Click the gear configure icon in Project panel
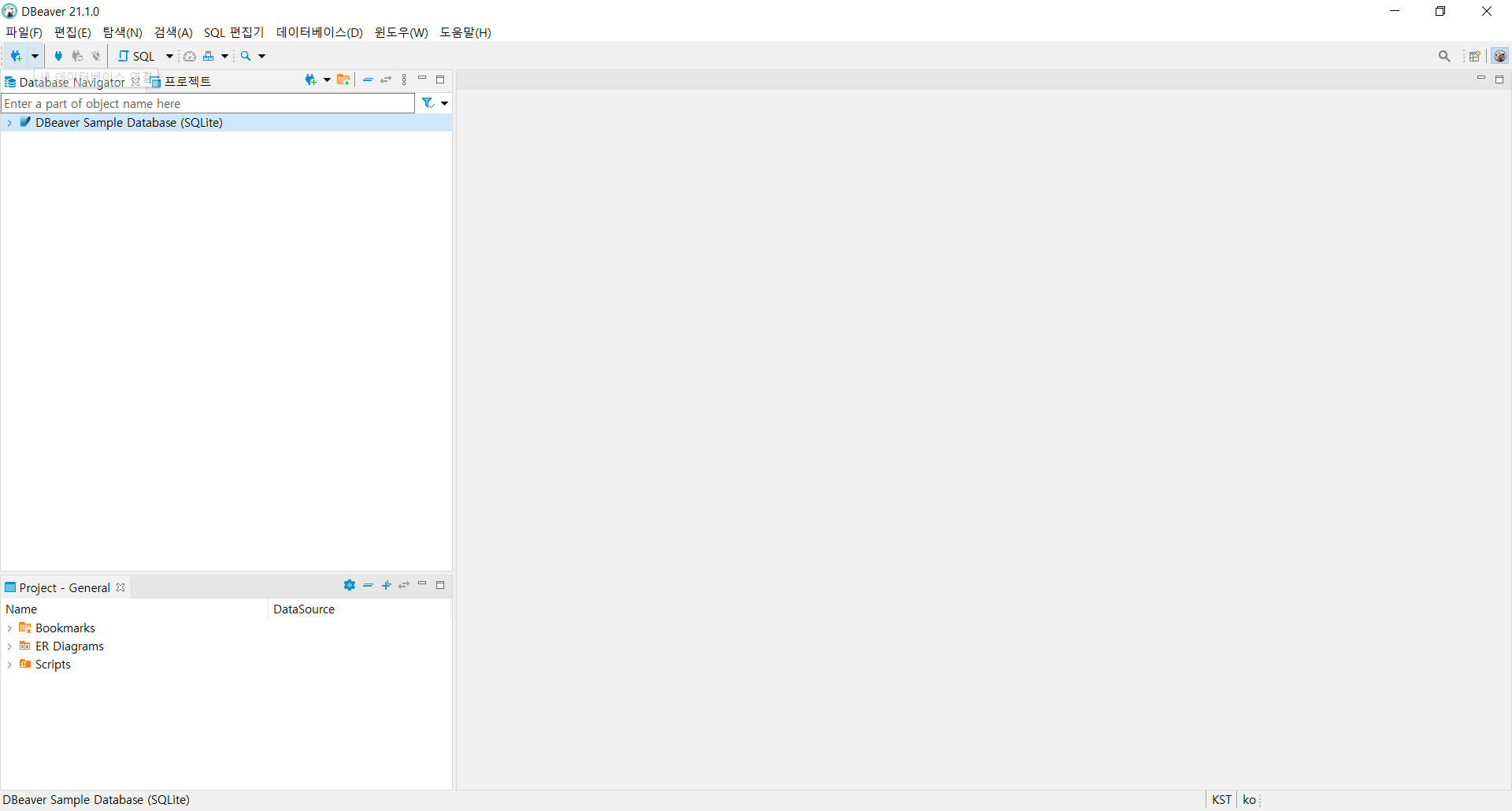 pyautogui.click(x=350, y=585)
